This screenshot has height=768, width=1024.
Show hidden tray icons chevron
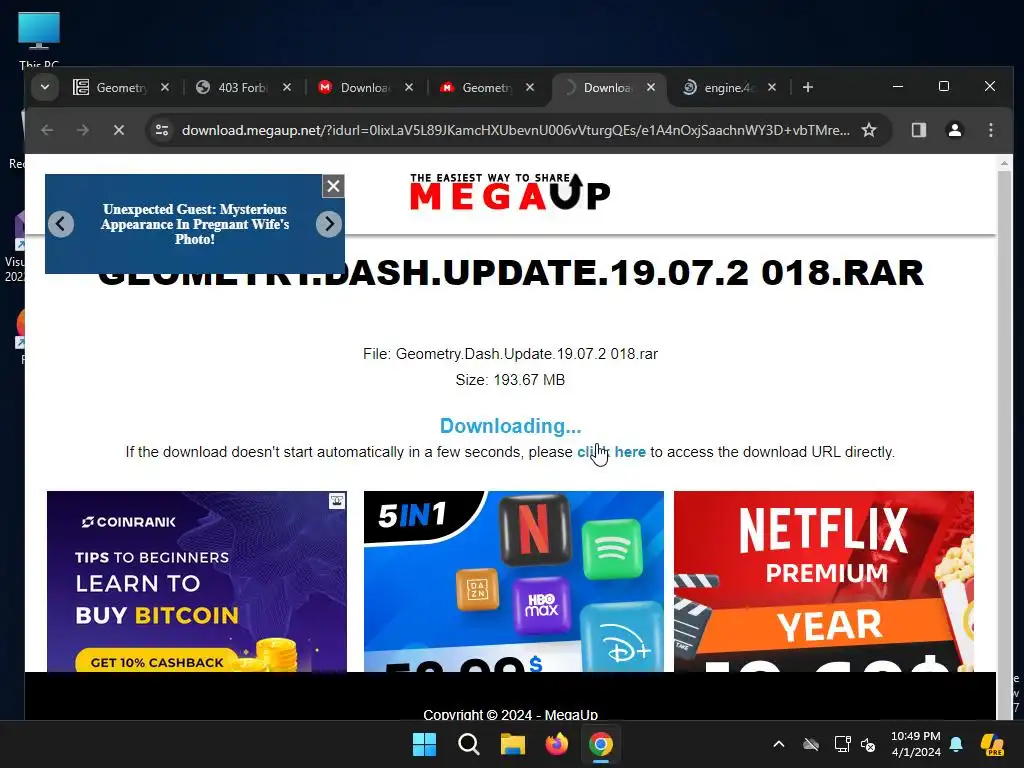(x=778, y=744)
